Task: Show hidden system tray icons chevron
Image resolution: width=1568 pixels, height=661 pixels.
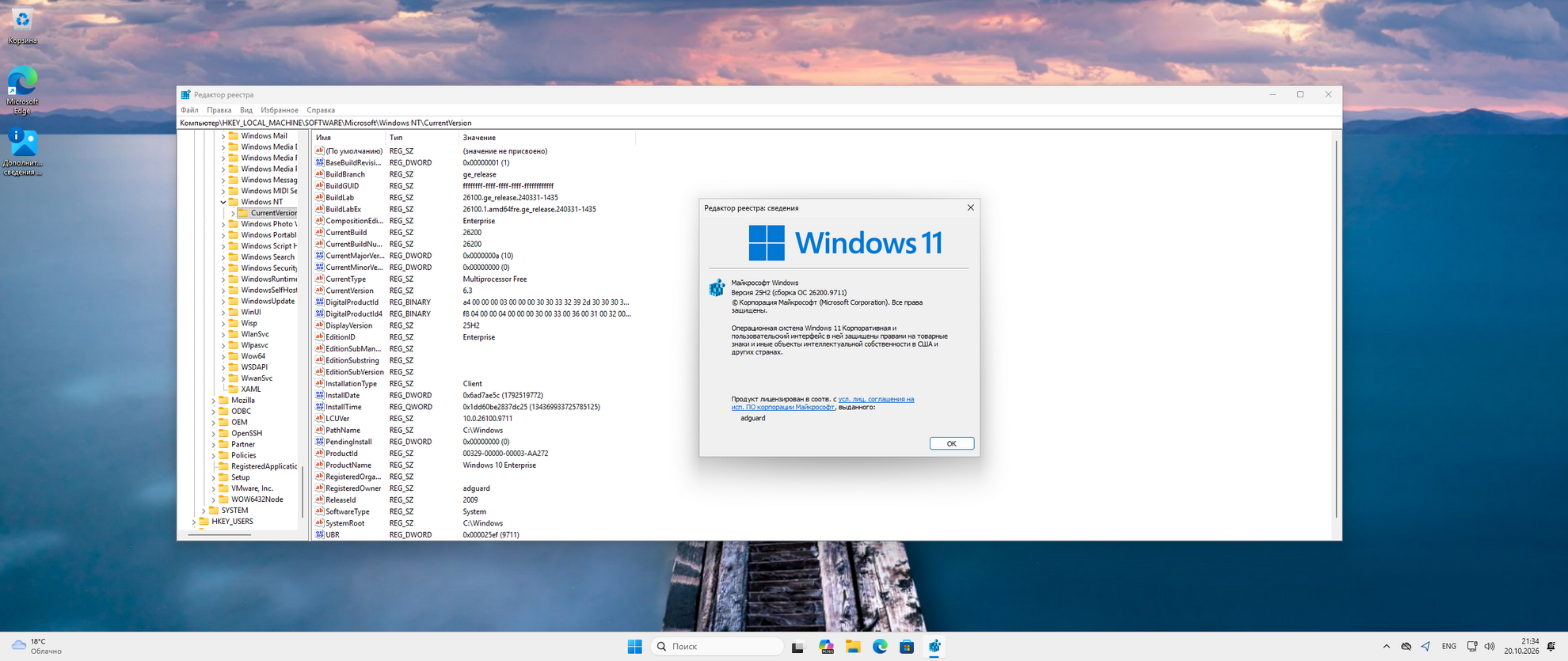Action: pos(1387,647)
